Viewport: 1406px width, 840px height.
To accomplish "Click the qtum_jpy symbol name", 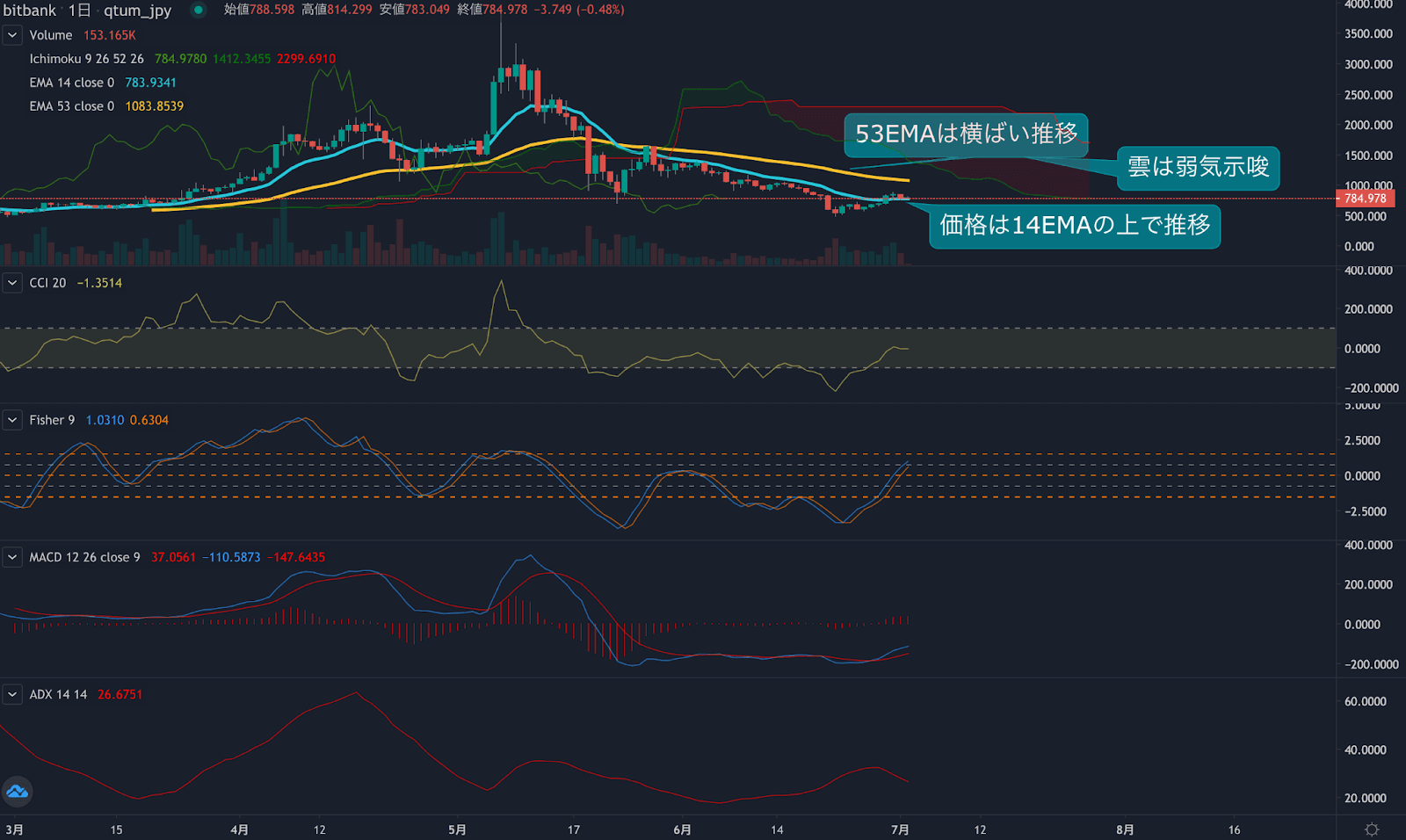I will click(137, 11).
